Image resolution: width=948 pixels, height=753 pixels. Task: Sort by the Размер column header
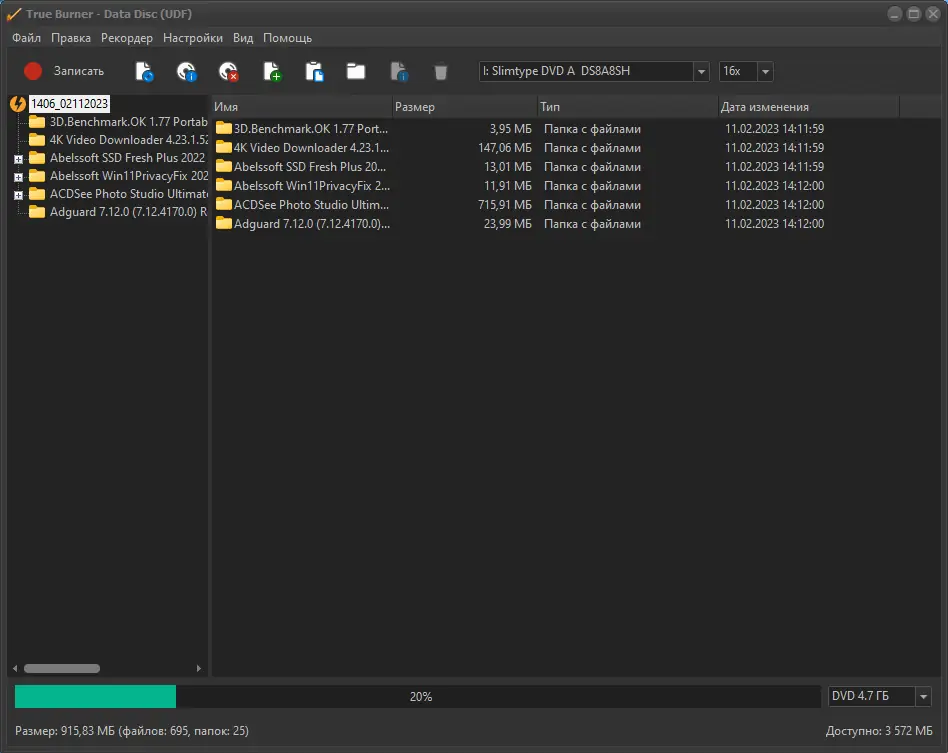pos(464,107)
